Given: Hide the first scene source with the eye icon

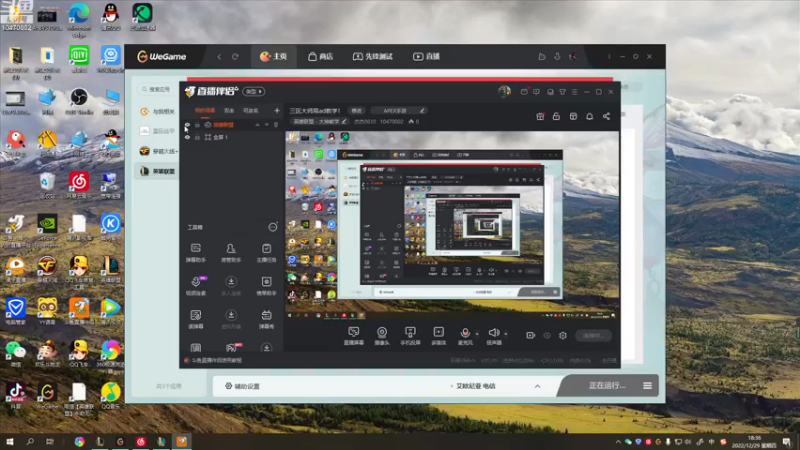Looking at the screenshot, I should (187, 124).
